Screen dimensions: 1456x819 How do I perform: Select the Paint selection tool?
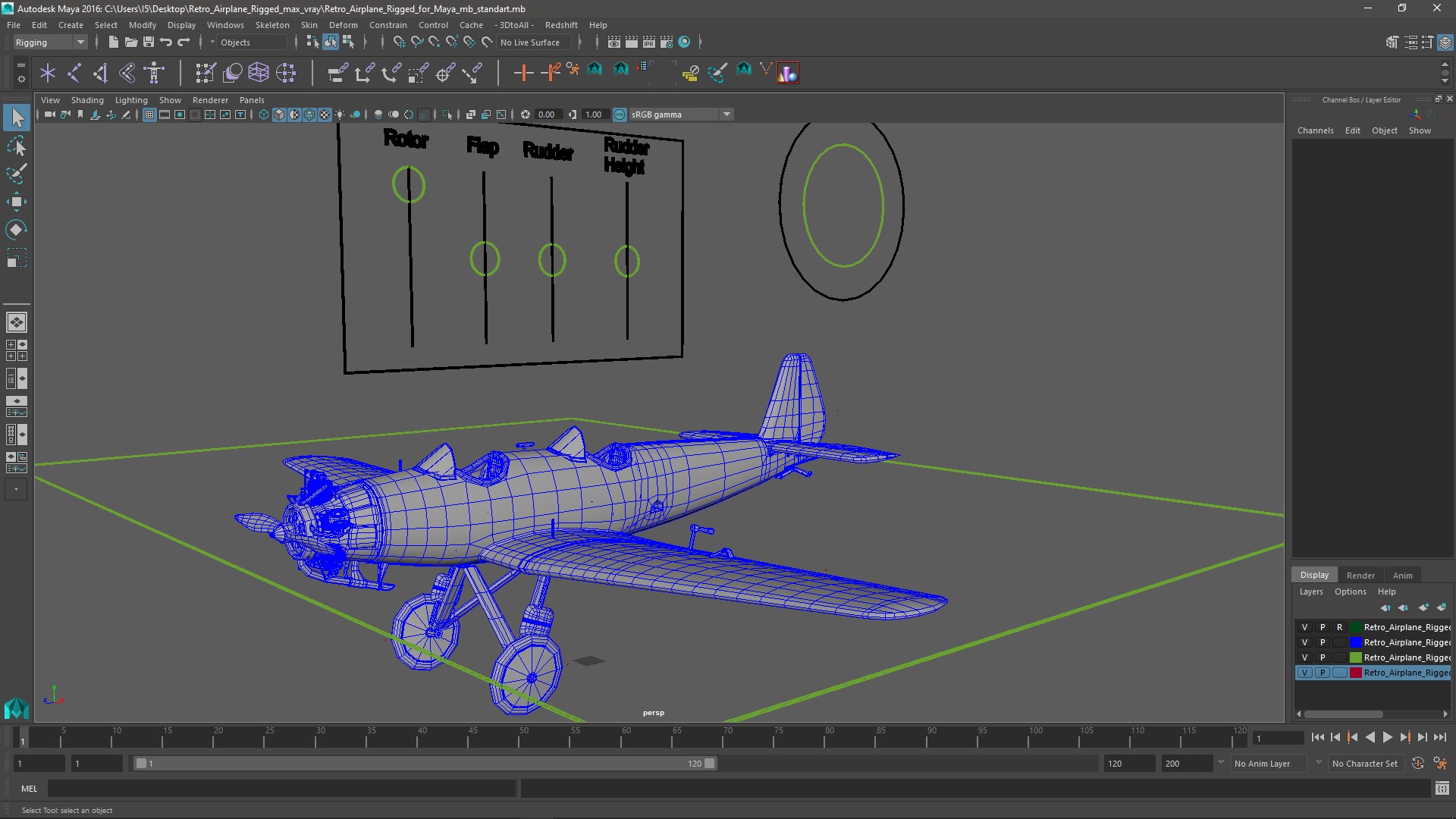[x=16, y=174]
